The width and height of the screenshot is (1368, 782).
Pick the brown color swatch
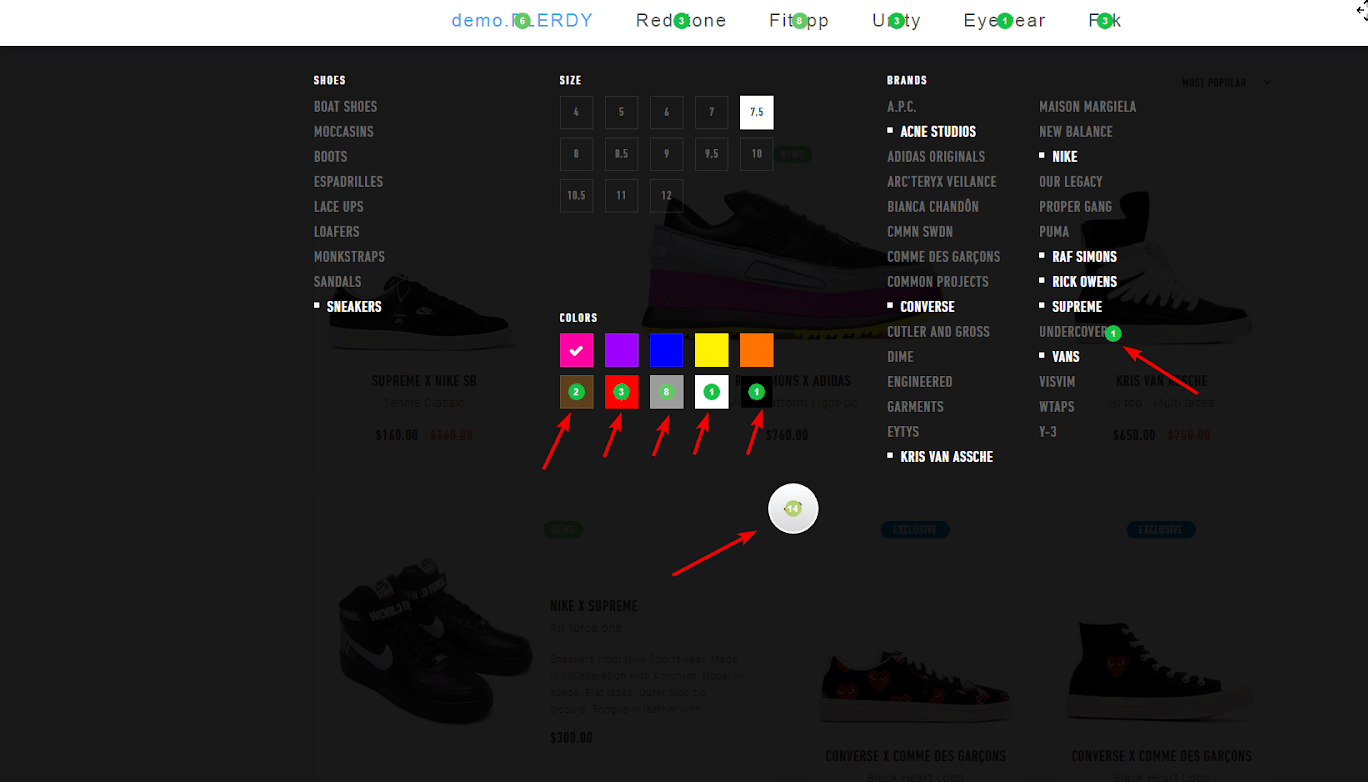pyautogui.click(x=577, y=392)
